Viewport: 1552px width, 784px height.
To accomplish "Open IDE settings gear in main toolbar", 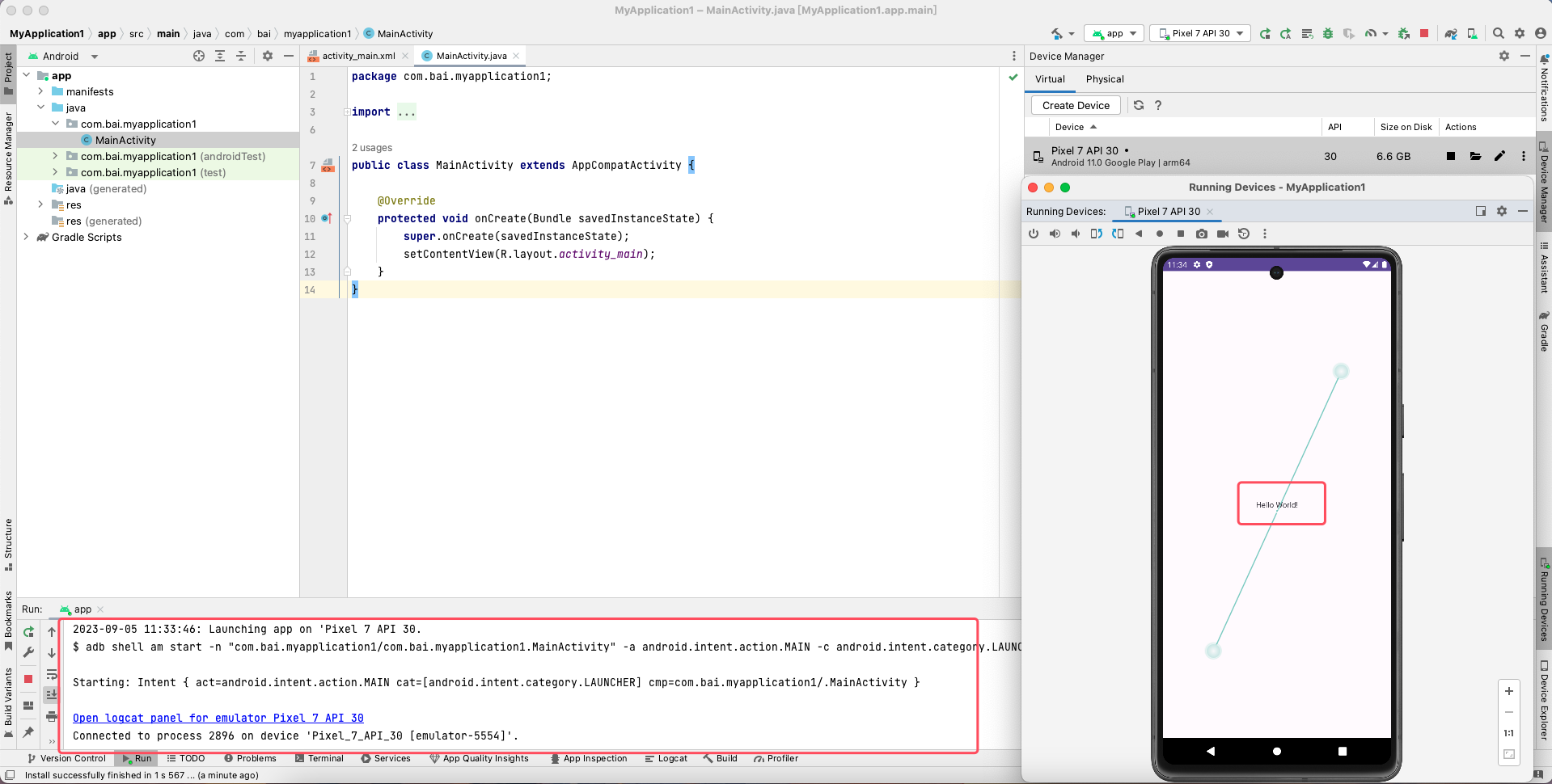I will point(1520,33).
